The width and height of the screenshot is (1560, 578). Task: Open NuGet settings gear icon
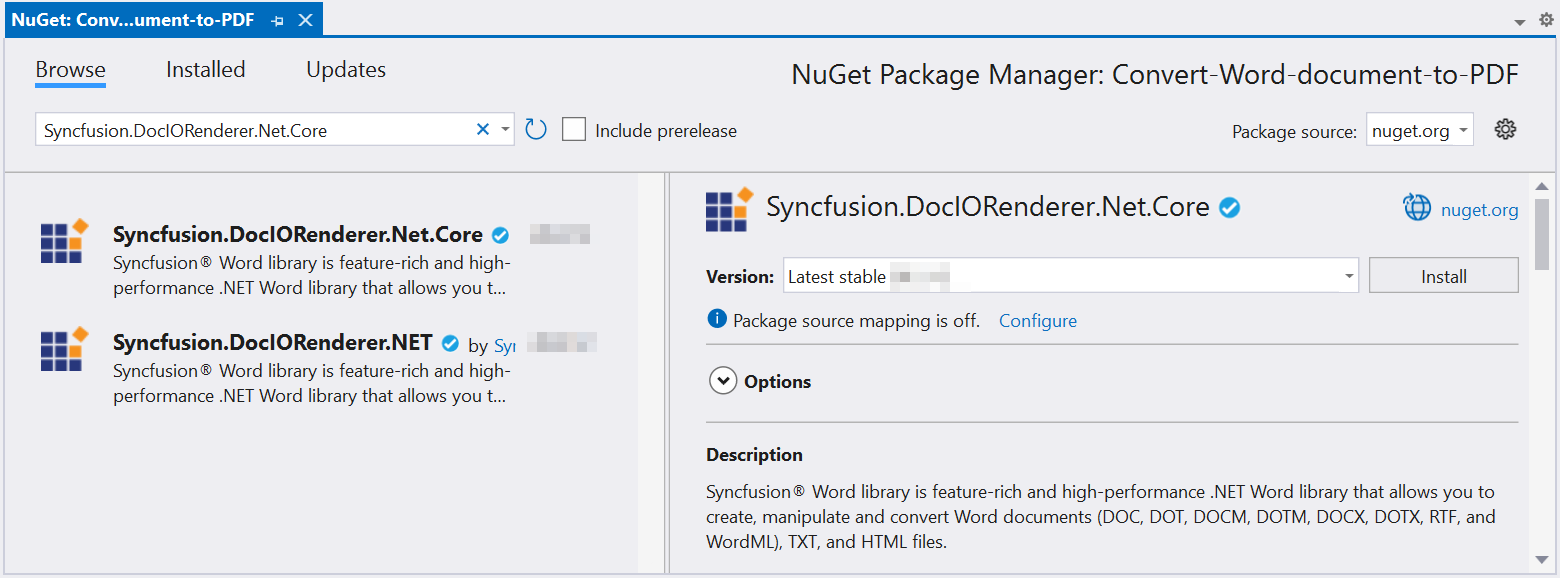coord(1505,130)
